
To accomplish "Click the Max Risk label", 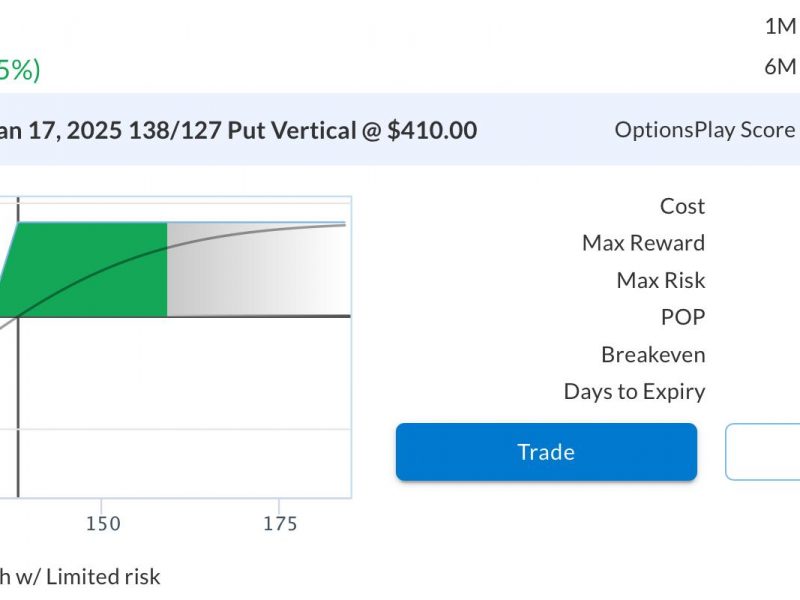I will [661, 280].
